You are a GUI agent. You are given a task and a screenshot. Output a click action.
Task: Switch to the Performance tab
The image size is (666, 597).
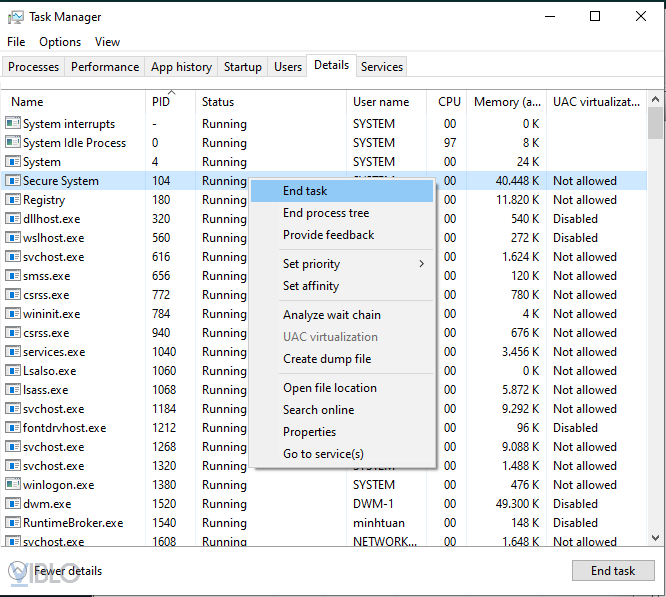point(105,67)
